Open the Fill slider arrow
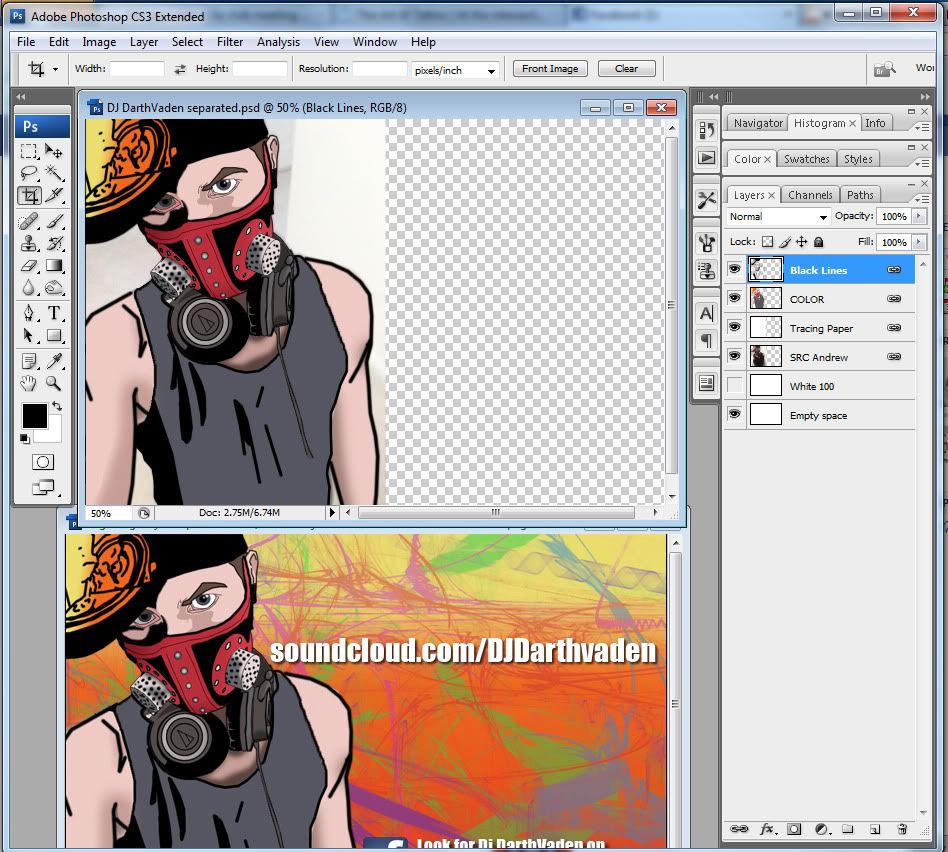Image resolution: width=948 pixels, height=852 pixels. [x=920, y=242]
